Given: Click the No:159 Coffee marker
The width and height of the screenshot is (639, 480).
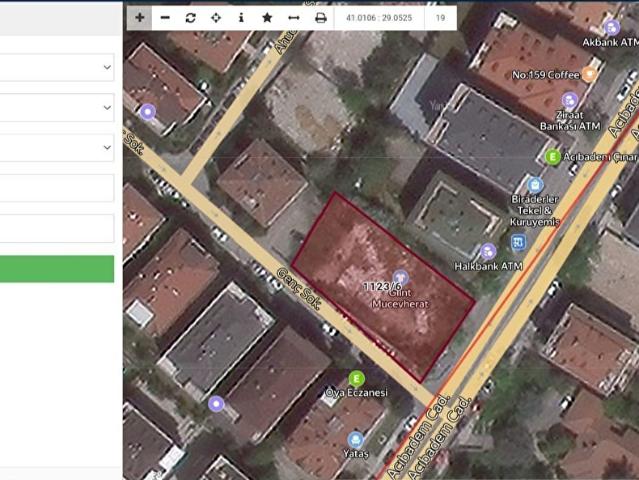Looking at the screenshot, I should pos(589,75).
